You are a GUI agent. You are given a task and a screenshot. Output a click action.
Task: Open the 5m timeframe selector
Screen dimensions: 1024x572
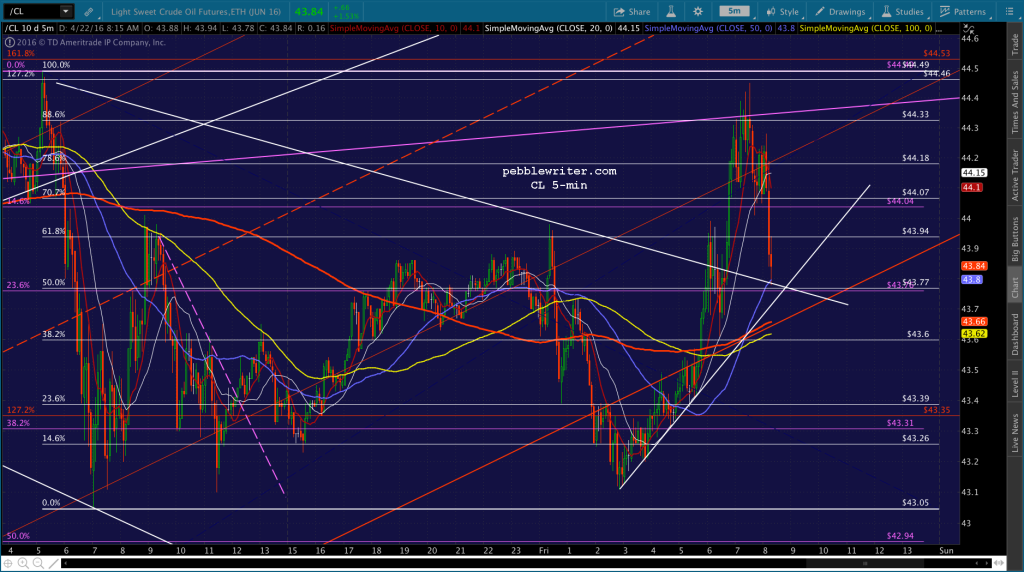(734, 11)
